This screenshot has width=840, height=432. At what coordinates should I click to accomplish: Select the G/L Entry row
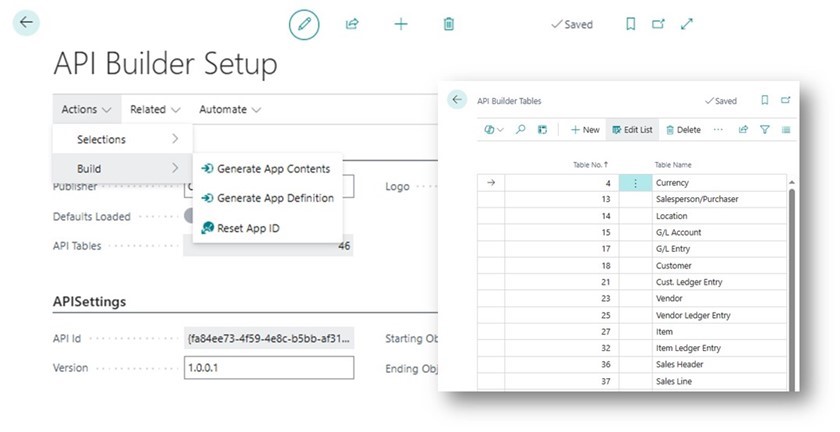[632, 249]
